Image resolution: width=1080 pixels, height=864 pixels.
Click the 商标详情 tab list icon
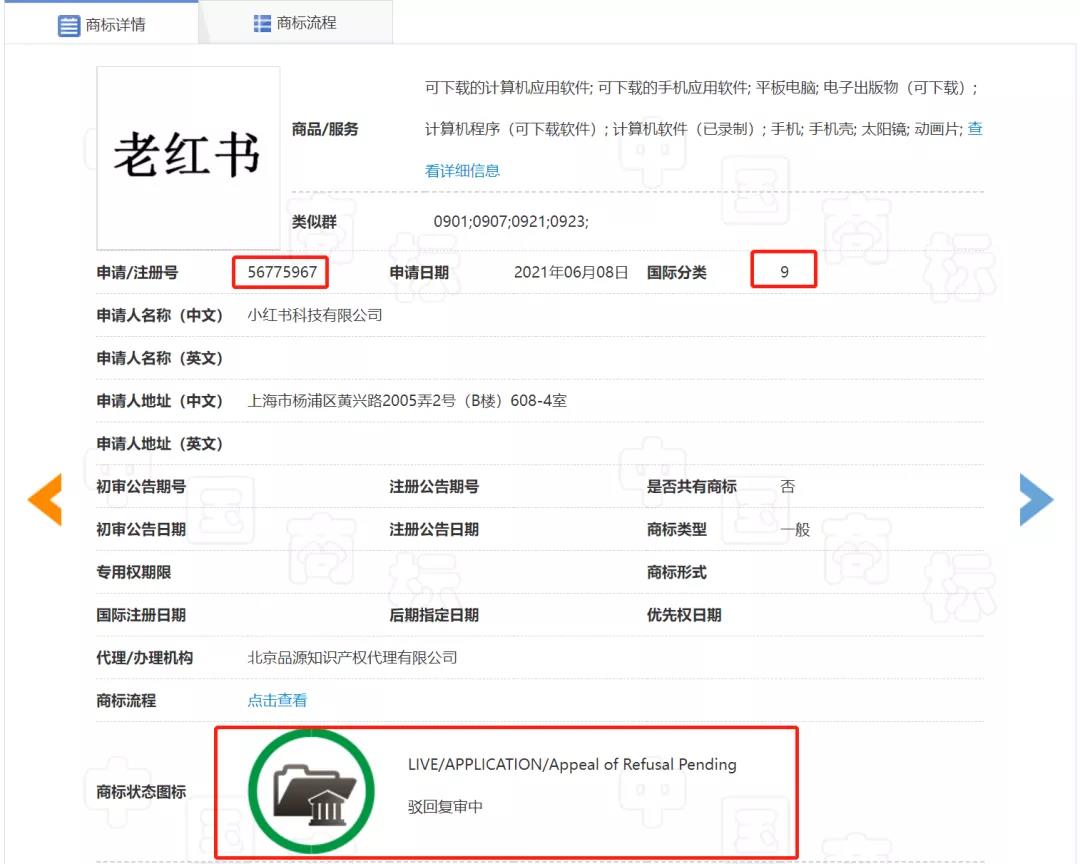tap(68, 26)
